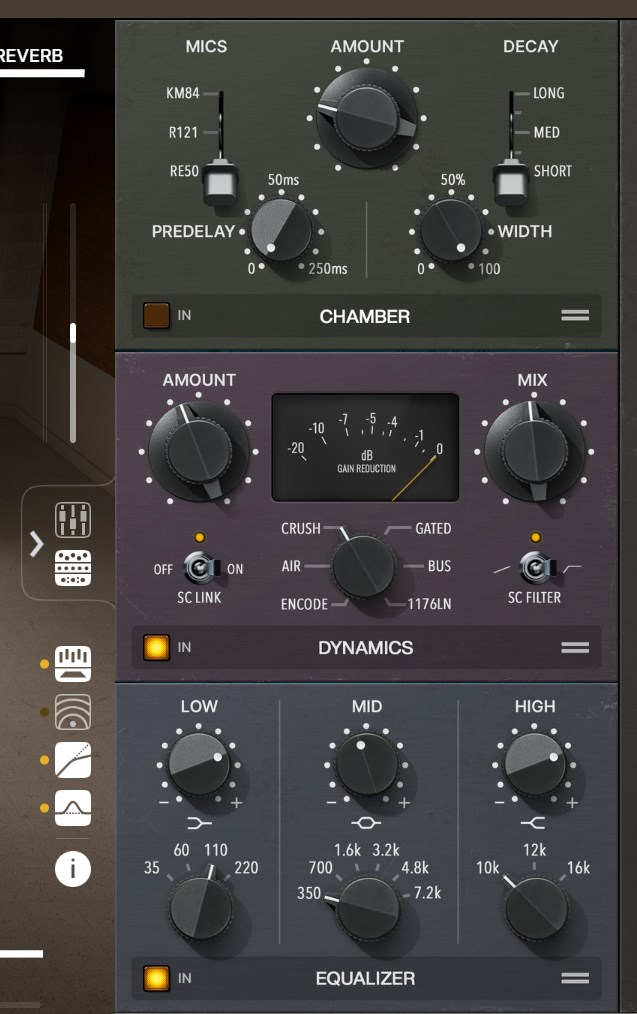Select the effects rack view icon
Viewport: 637px width, 1014px height.
click(73, 567)
